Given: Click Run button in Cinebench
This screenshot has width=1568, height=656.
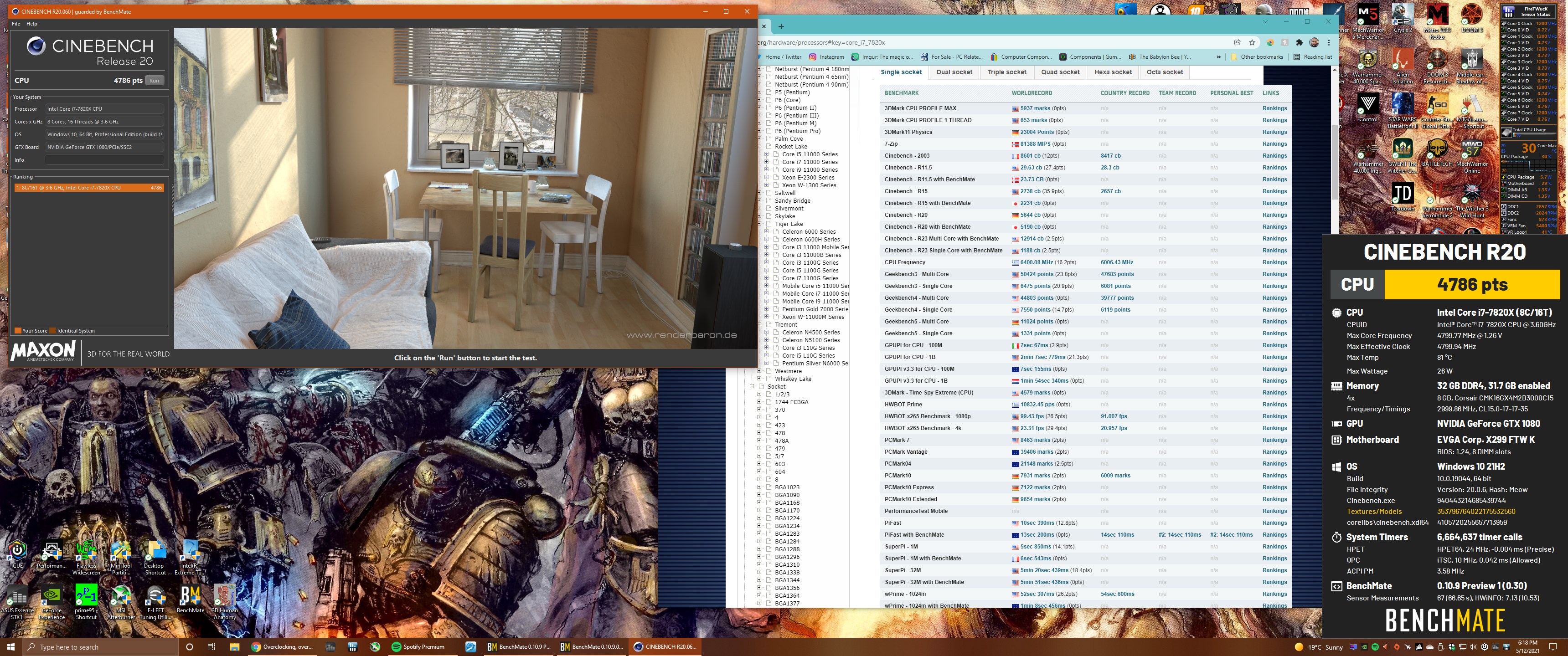Looking at the screenshot, I should (154, 80).
